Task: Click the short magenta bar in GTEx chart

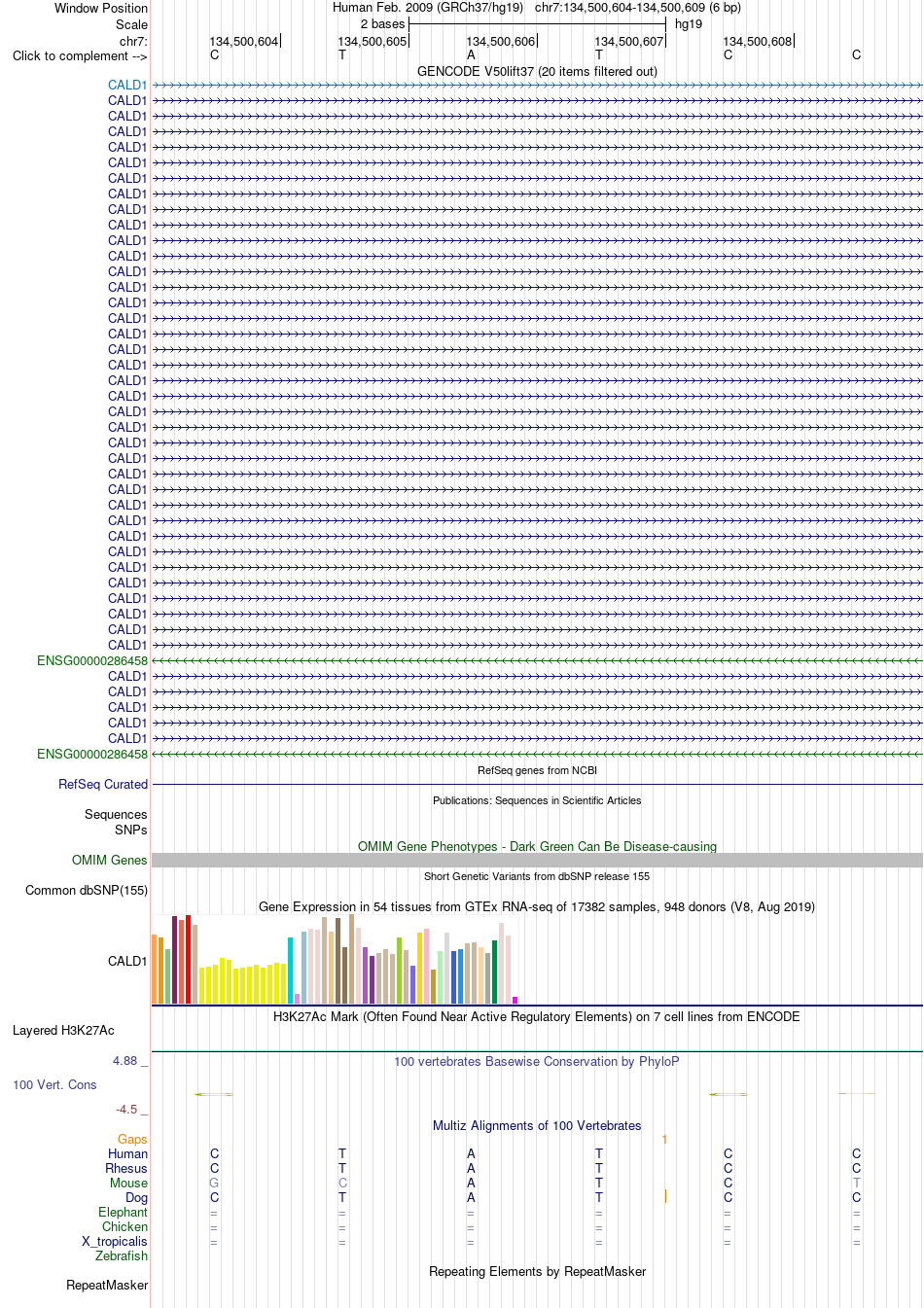Action: click(515, 1000)
